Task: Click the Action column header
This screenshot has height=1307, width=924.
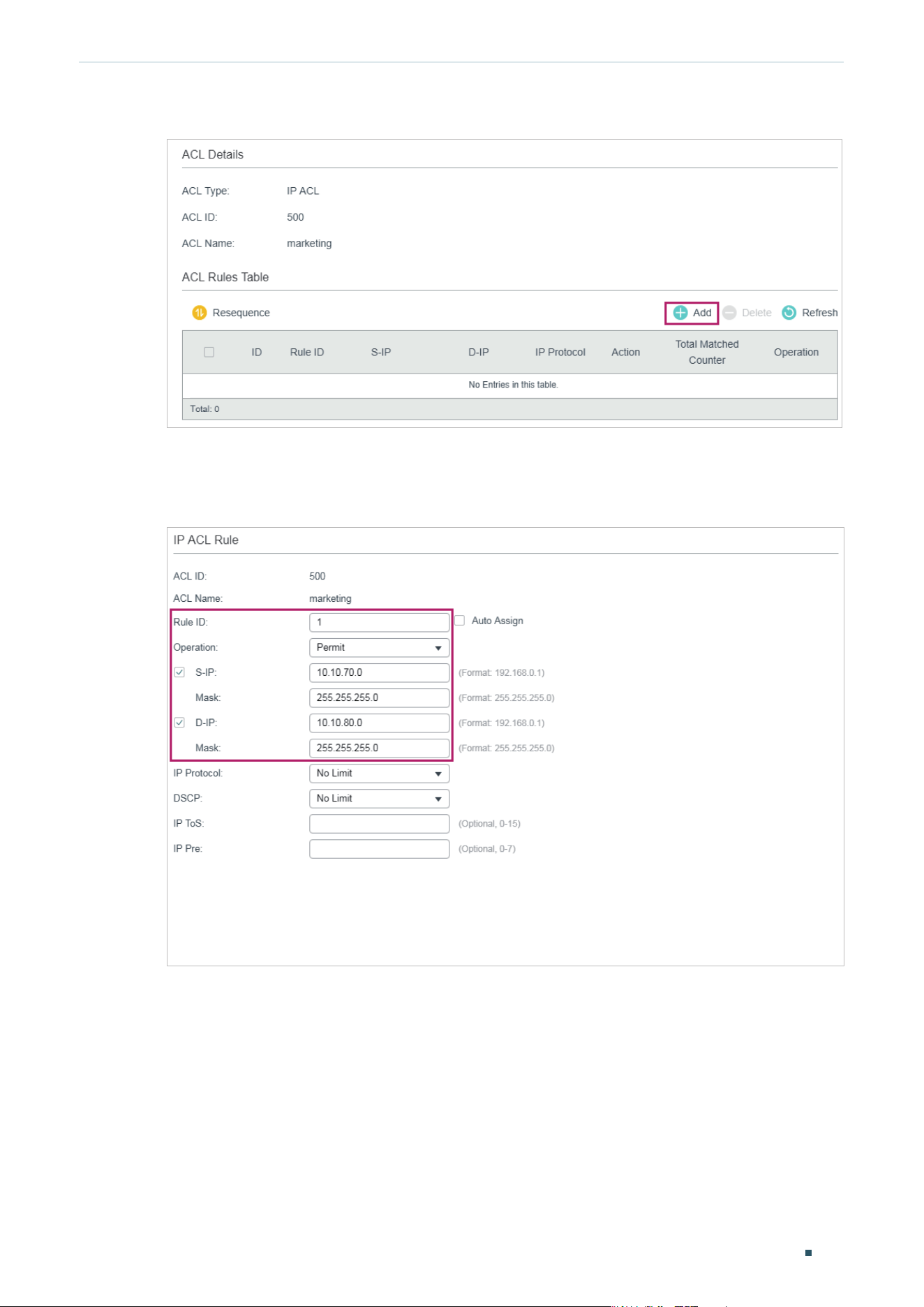Action: (625, 353)
